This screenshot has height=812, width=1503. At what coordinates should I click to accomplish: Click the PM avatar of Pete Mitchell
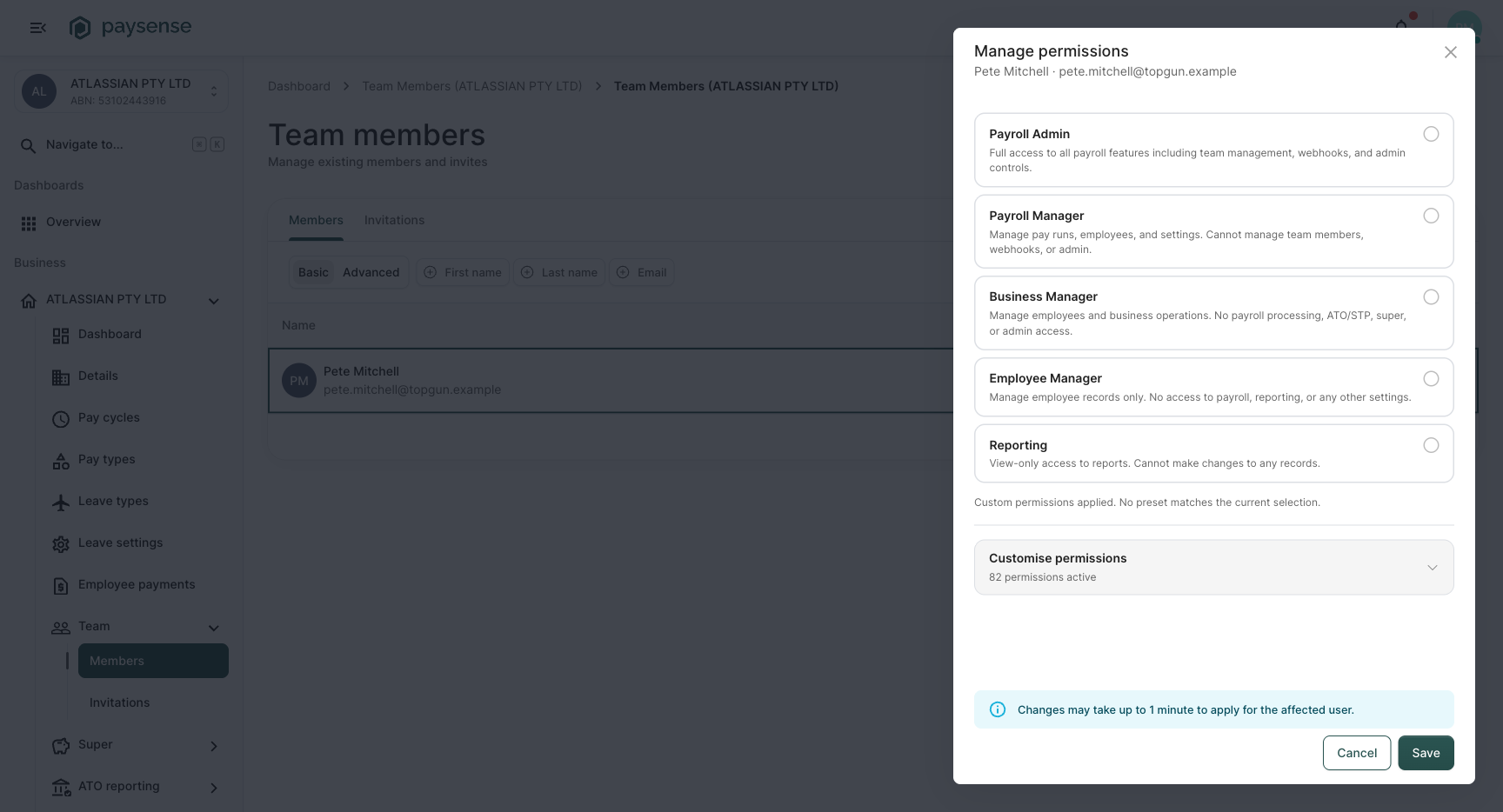(x=299, y=381)
